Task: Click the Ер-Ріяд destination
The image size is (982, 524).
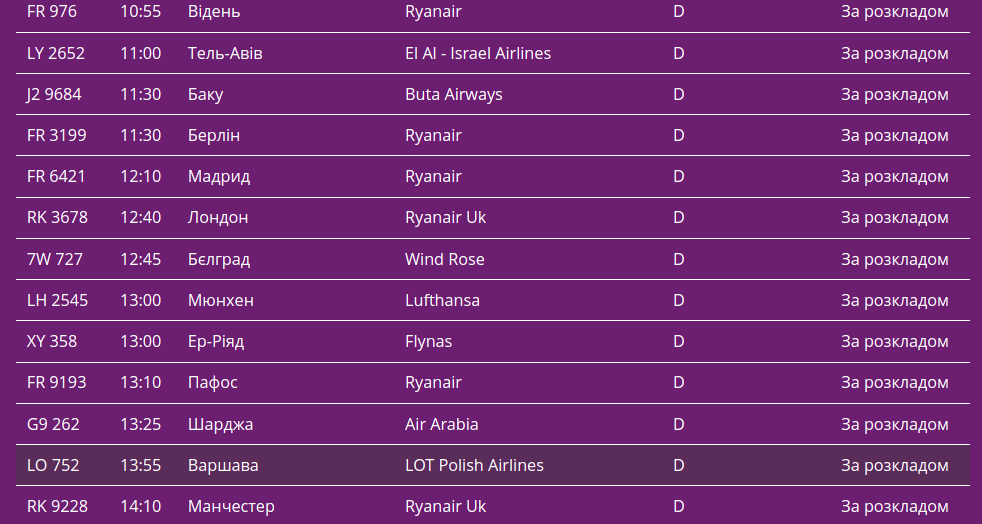Action: (x=215, y=341)
